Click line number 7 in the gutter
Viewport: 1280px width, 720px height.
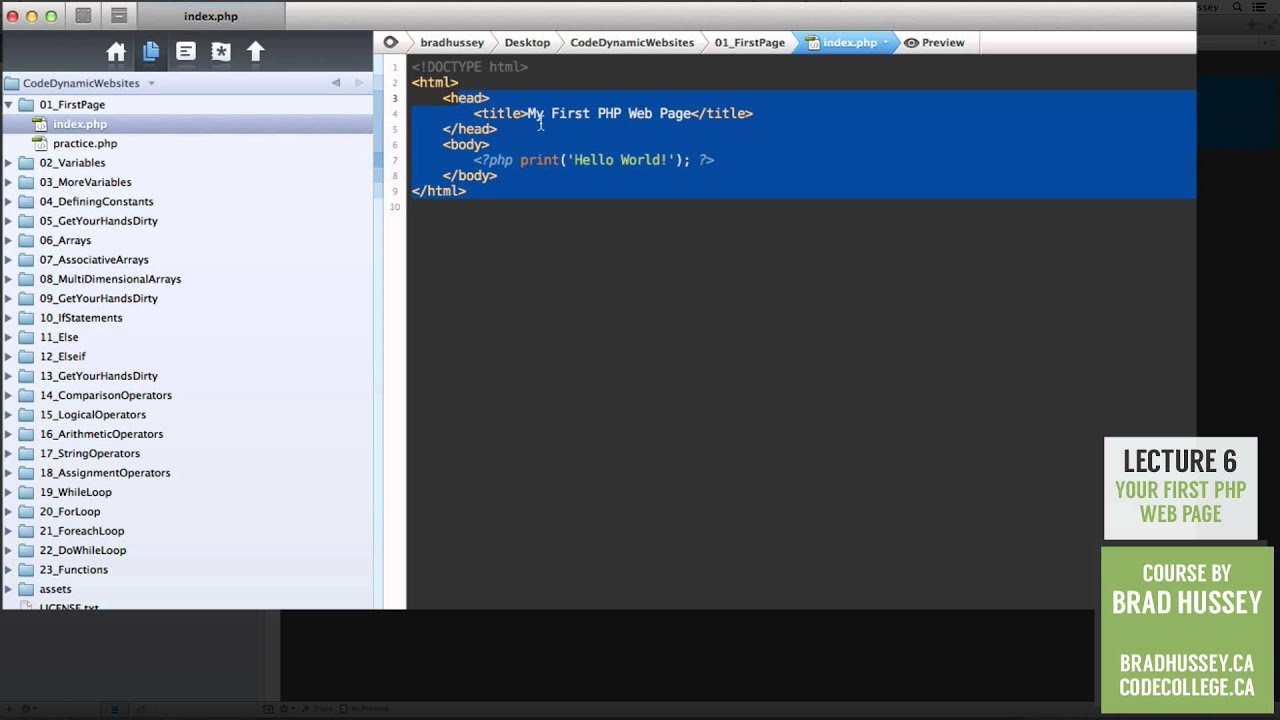[395, 161]
